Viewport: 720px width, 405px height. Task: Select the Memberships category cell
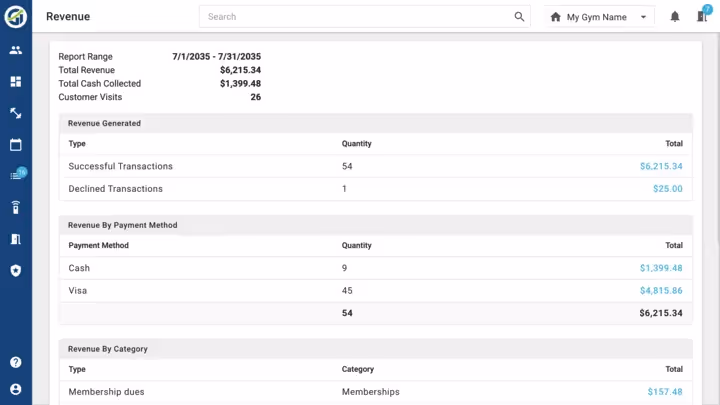click(x=371, y=392)
